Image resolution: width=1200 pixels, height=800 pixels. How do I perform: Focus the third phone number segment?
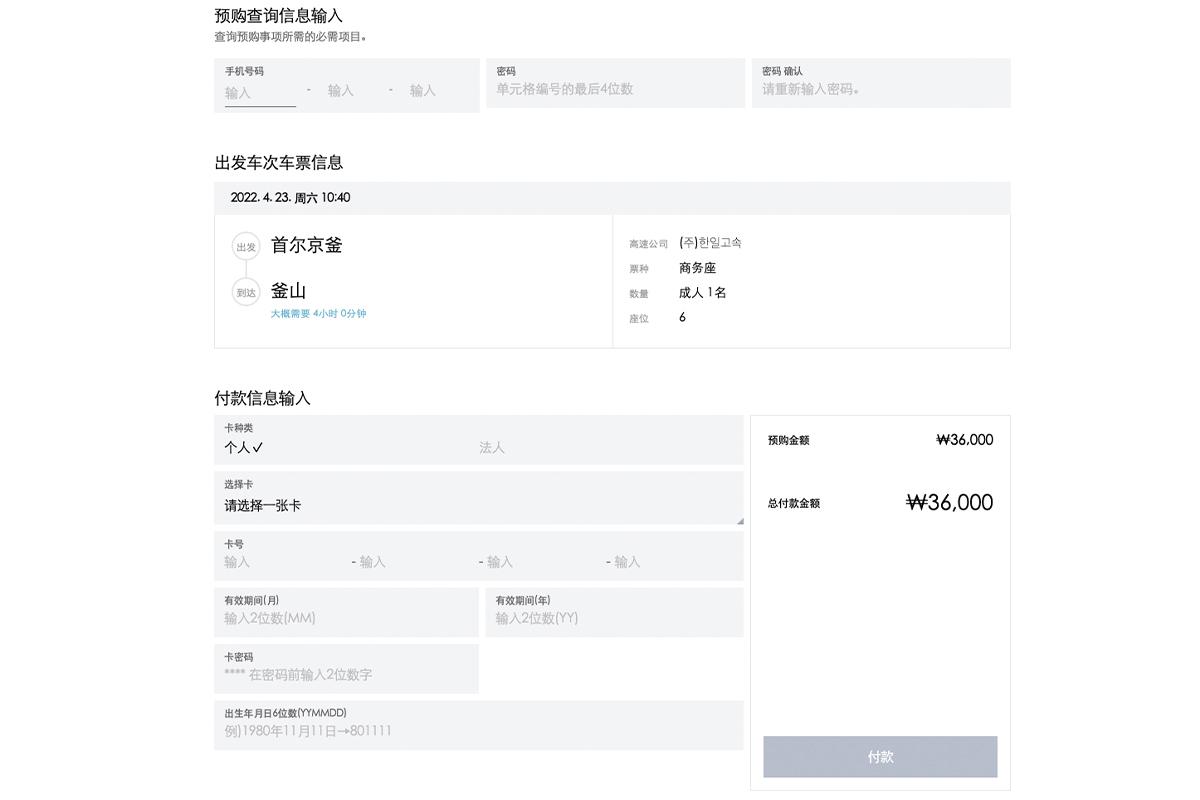(x=424, y=91)
